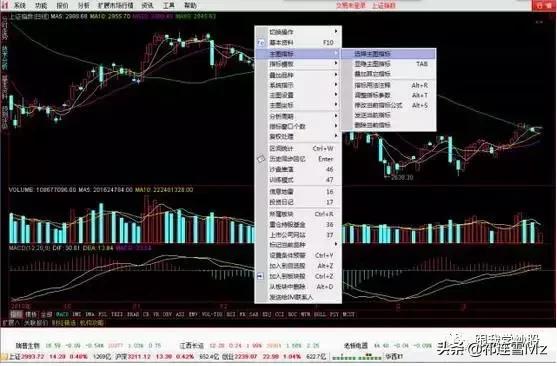
Task: Select 加入到自选股 Alt+Z
Action: (x=298, y=266)
